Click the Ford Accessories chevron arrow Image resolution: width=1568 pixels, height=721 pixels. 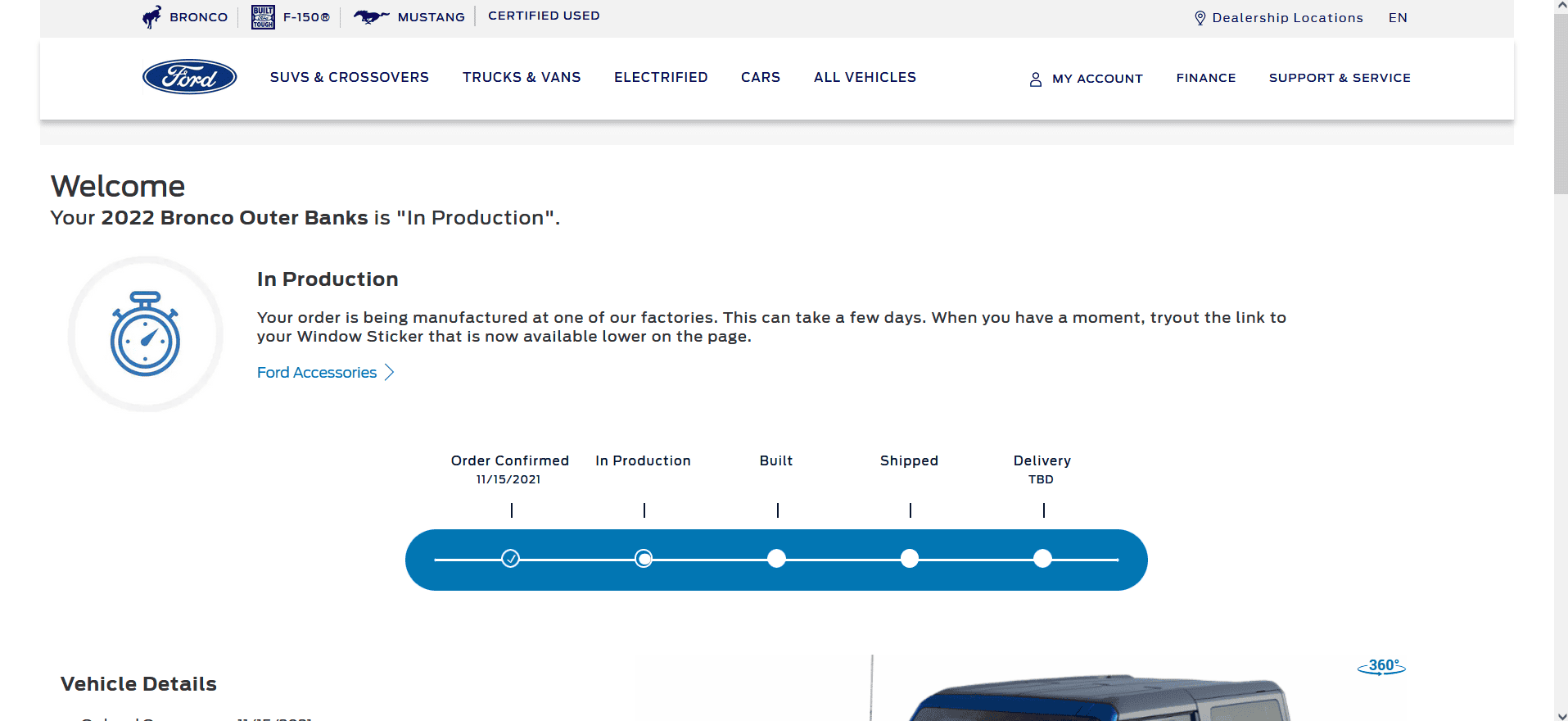click(390, 373)
